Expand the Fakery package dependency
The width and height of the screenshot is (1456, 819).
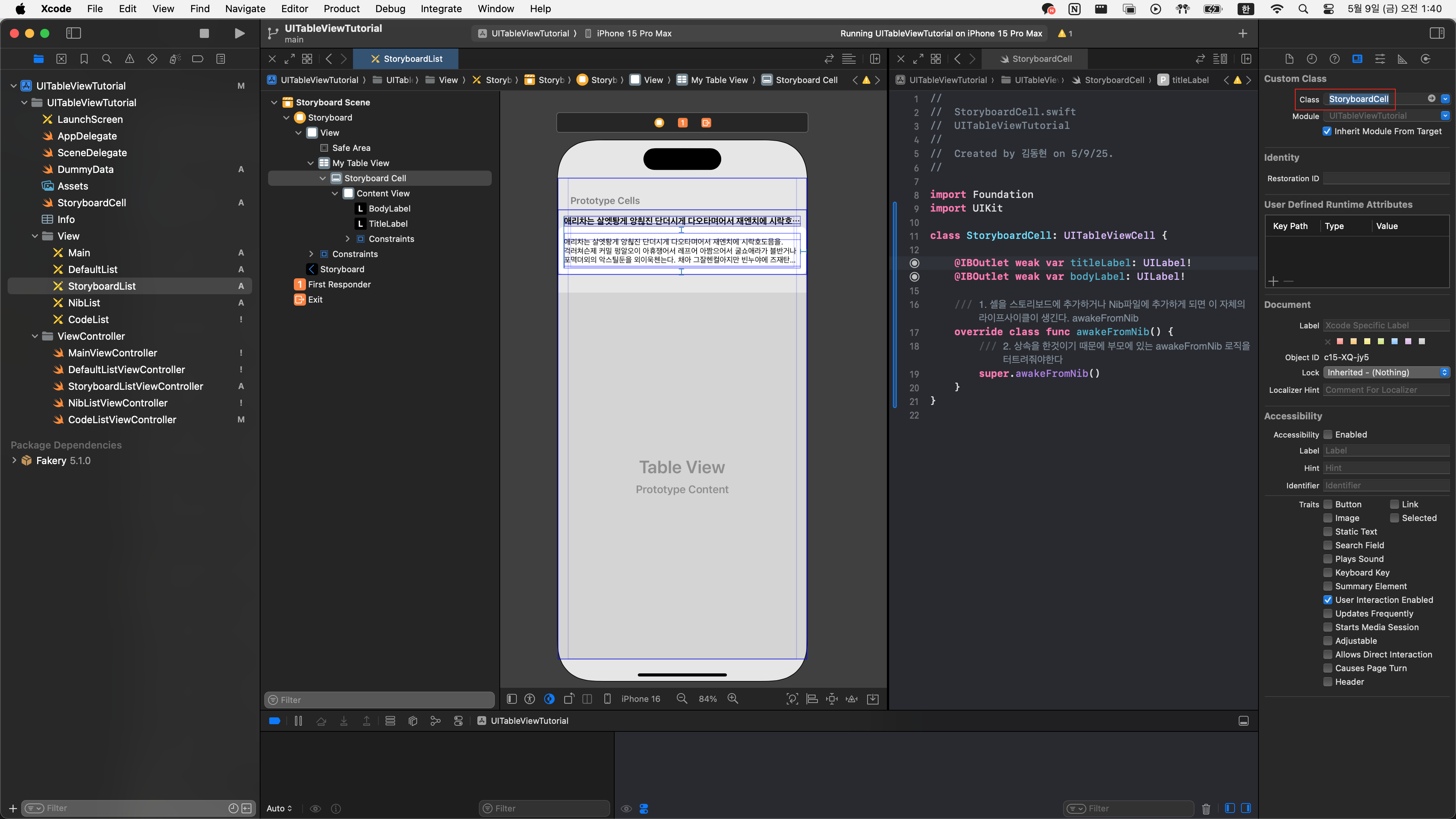14,460
